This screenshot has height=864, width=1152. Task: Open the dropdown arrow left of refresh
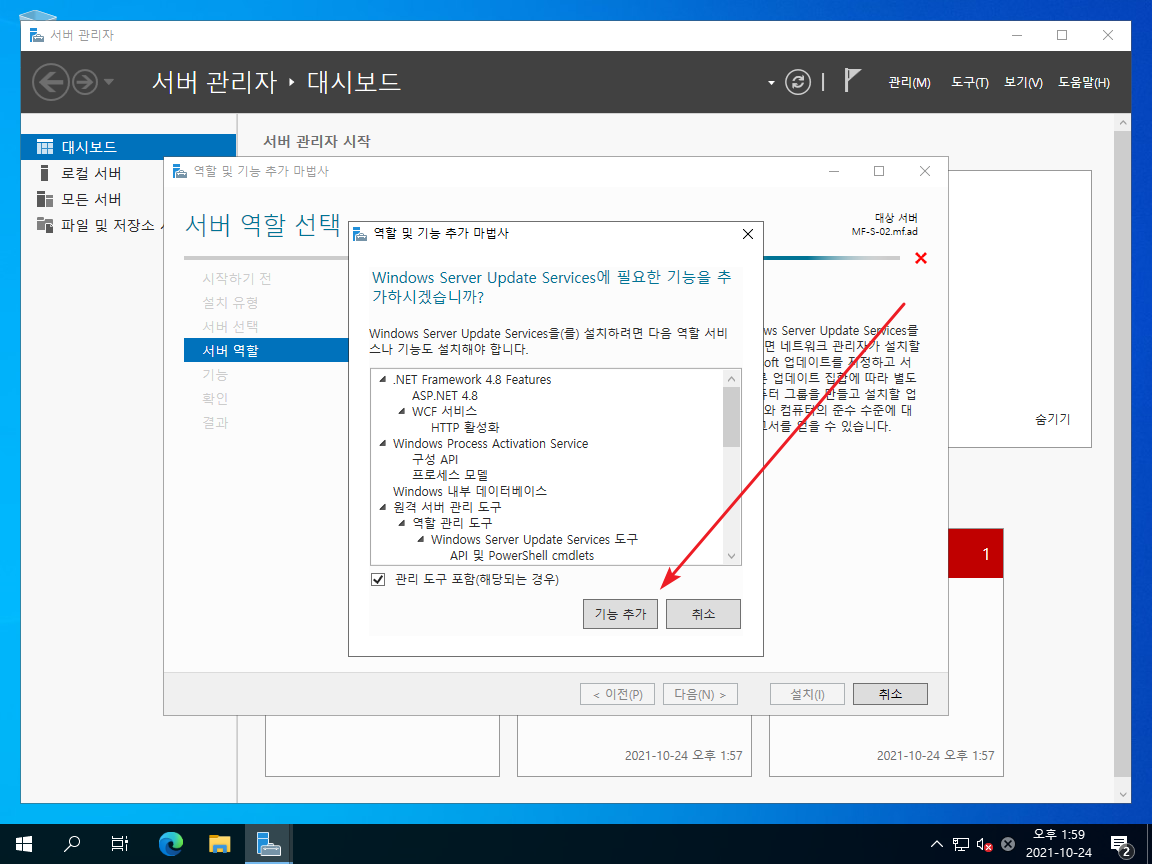pyautogui.click(x=771, y=83)
